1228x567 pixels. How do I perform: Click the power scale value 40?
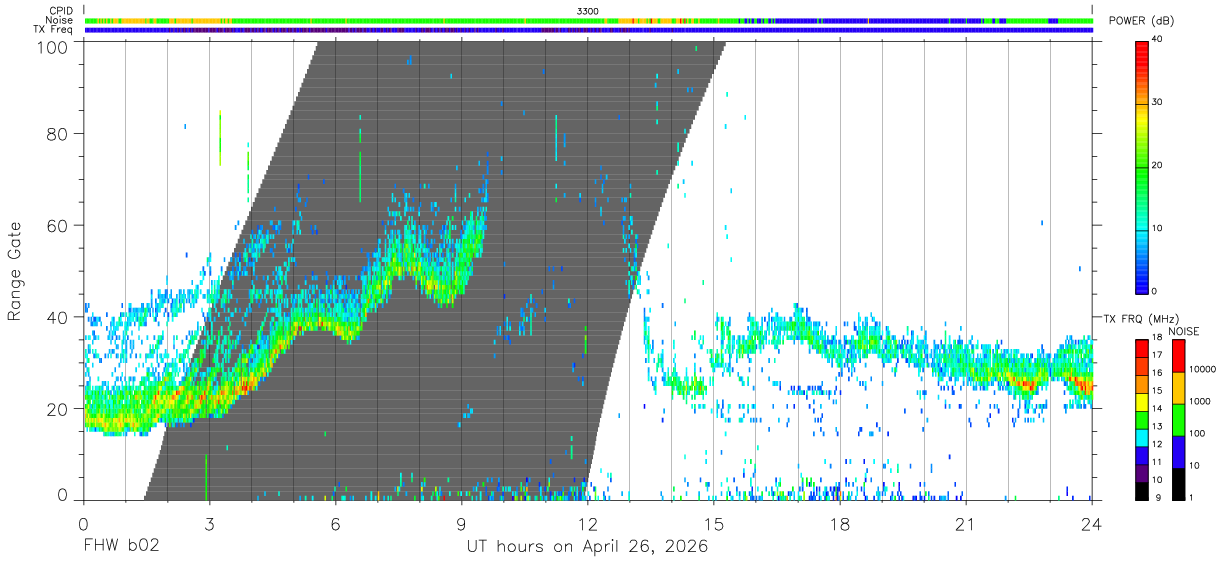(x=1159, y=39)
